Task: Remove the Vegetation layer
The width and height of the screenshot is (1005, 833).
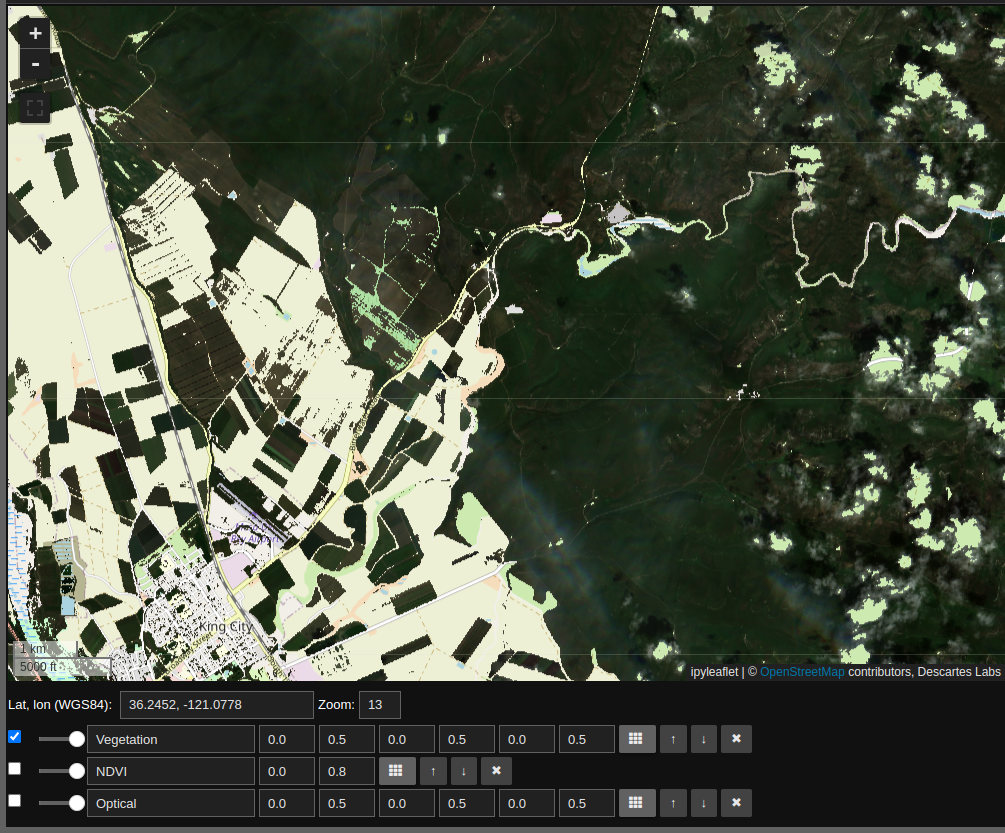Action: coord(736,739)
